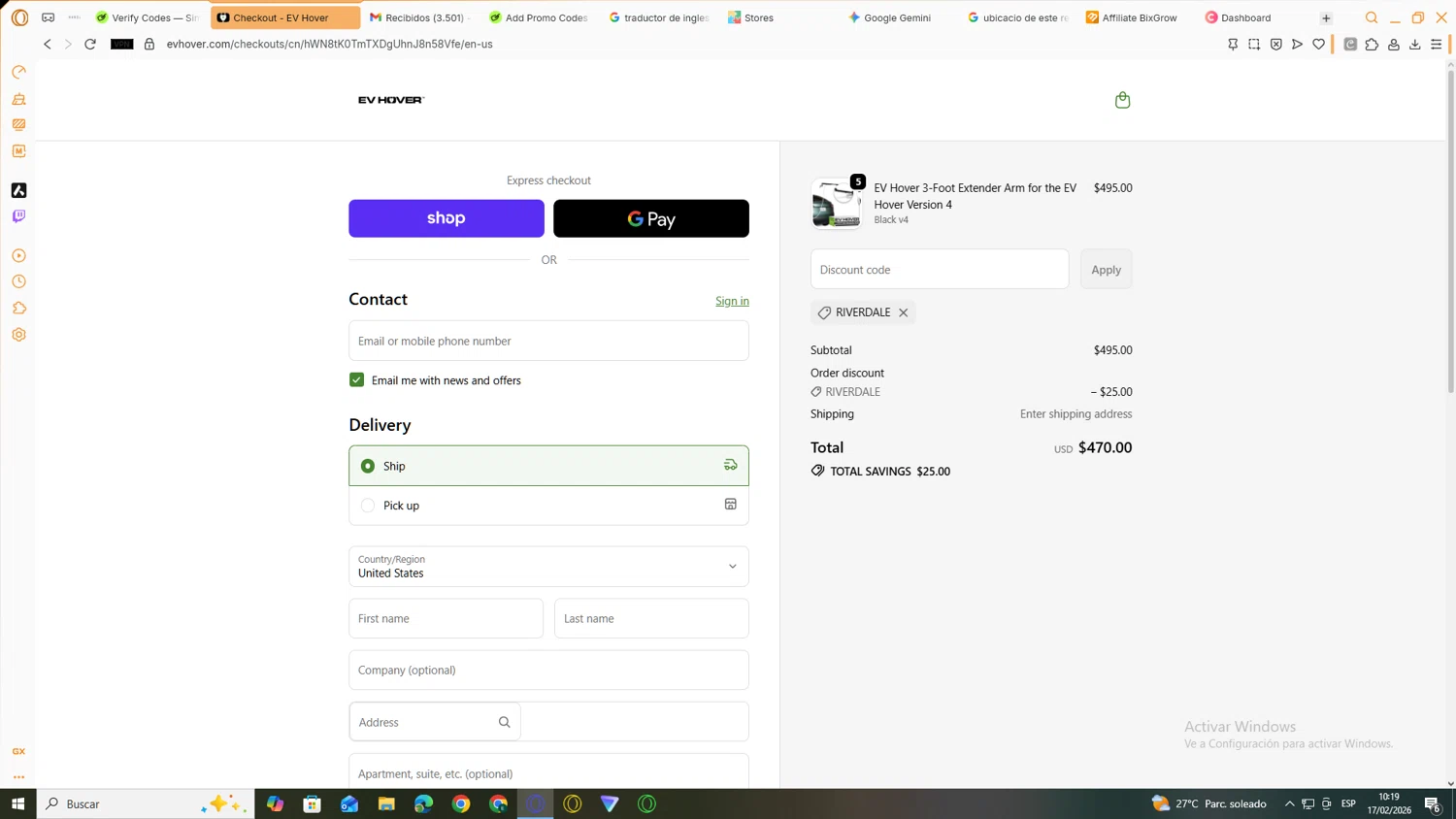Open File Explorer from the taskbar
The height and width of the screenshot is (819, 1456).
[x=386, y=803]
